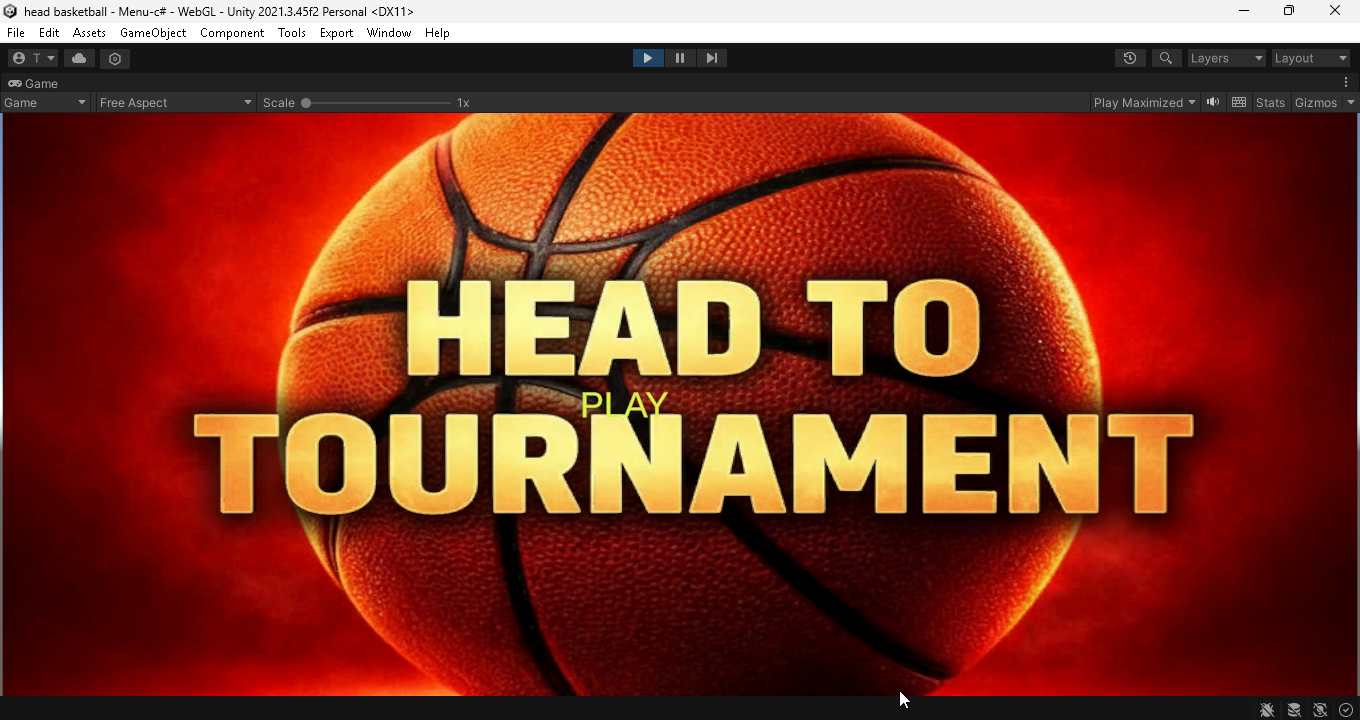
Task: Pause the game
Action: coord(680,58)
